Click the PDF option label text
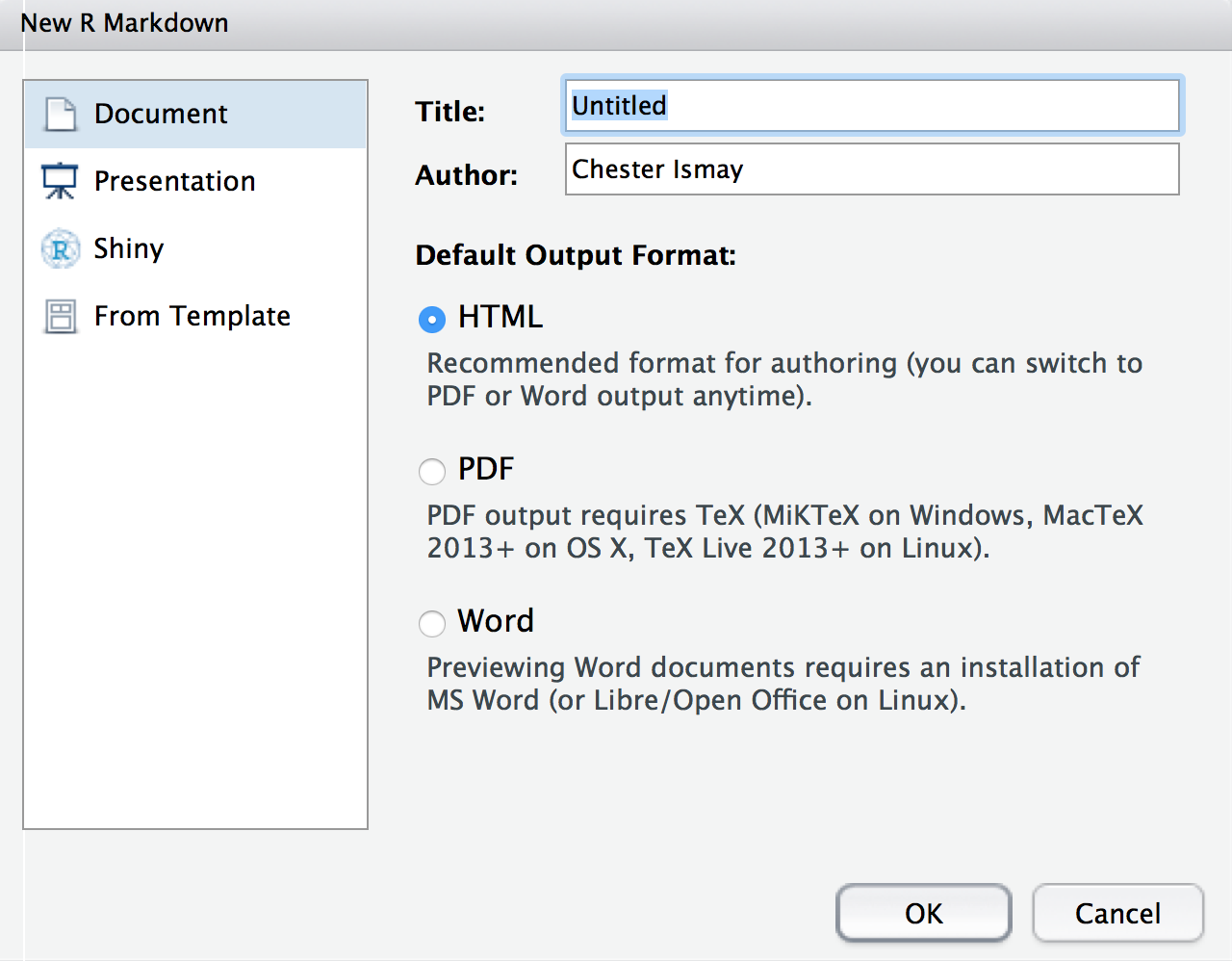1232x961 pixels. click(x=486, y=469)
